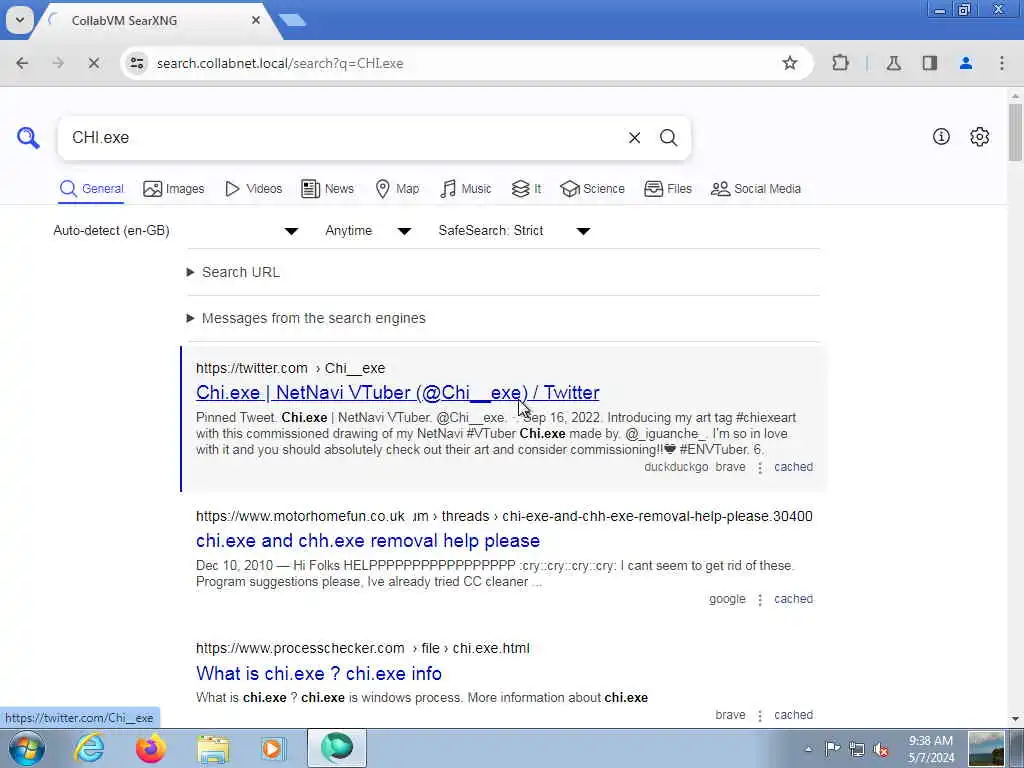Stop page loading with X button
Screen dimensions: 1024x768
tap(94, 63)
